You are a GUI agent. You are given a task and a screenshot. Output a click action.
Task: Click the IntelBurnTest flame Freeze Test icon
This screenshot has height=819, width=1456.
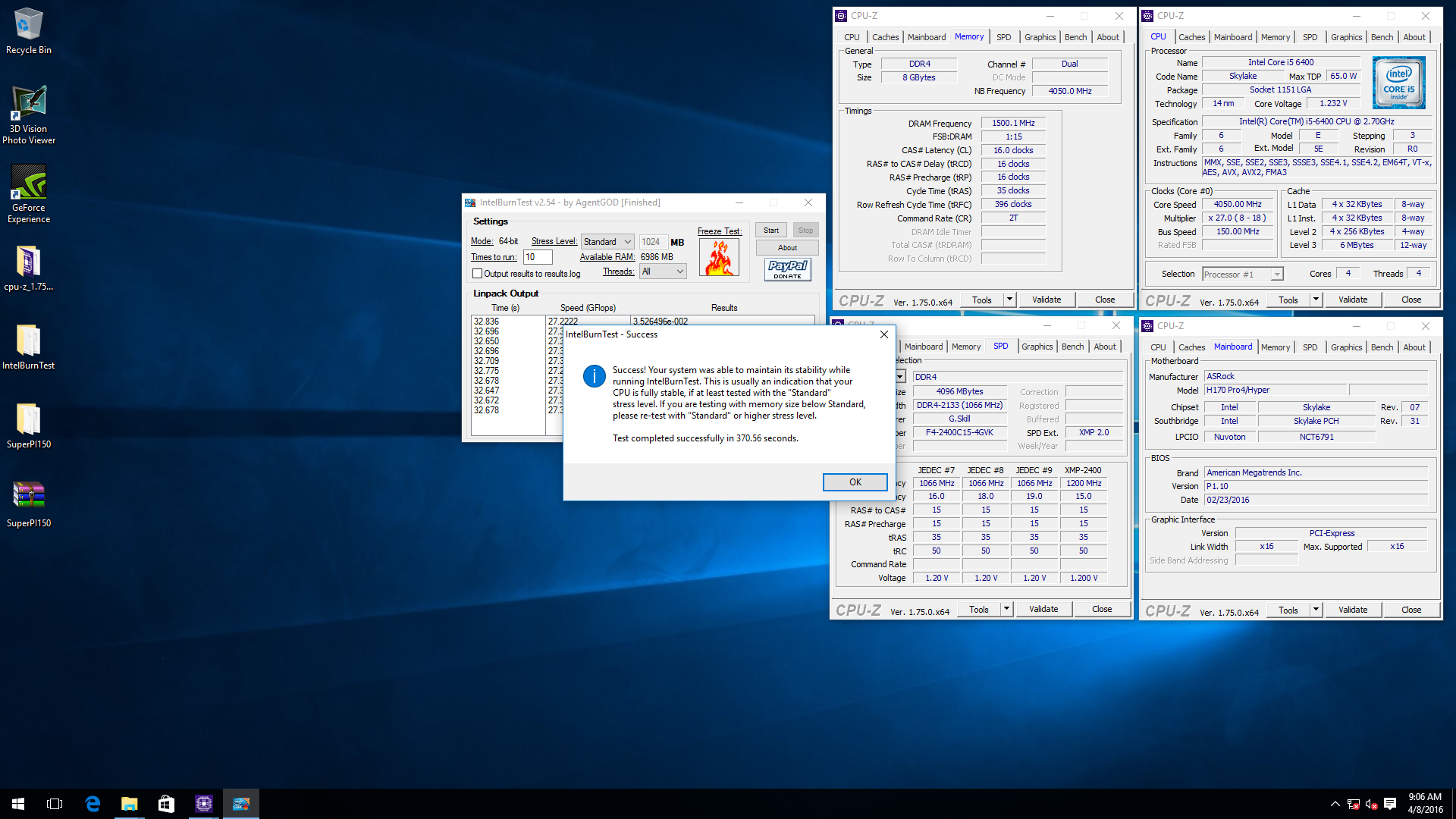[719, 257]
